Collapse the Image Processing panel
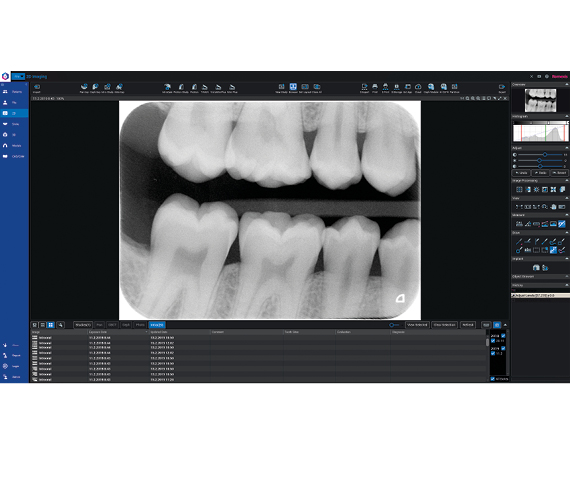Image resolution: width=570 pixels, height=500 pixels. click(566, 180)
